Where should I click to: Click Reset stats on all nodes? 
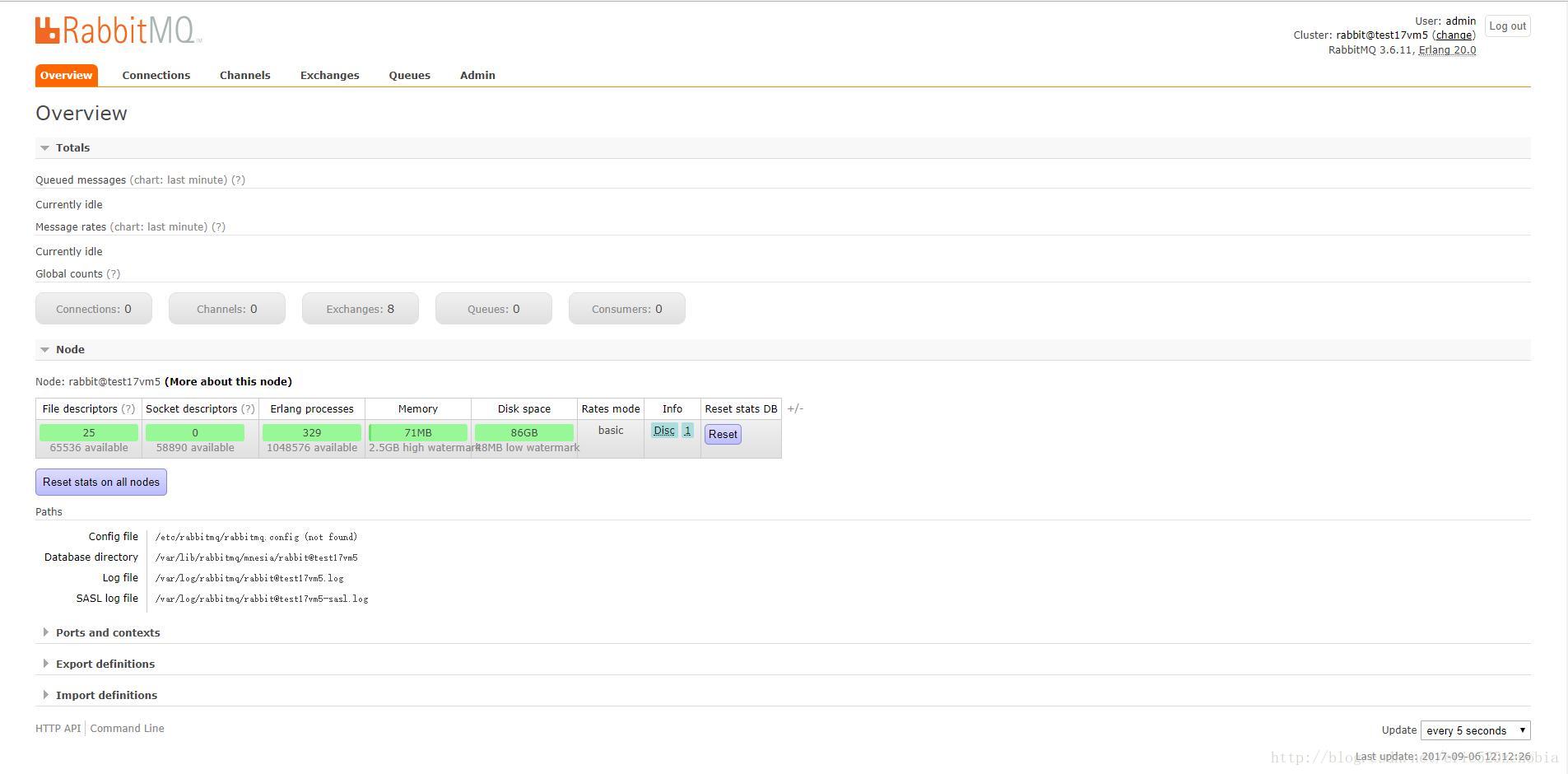tap(101, 483)
